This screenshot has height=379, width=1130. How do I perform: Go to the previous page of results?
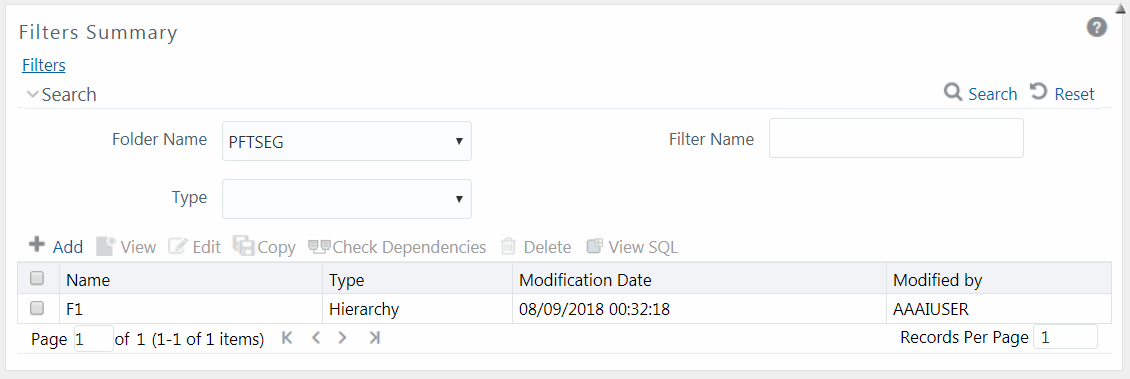pos(315,337)
